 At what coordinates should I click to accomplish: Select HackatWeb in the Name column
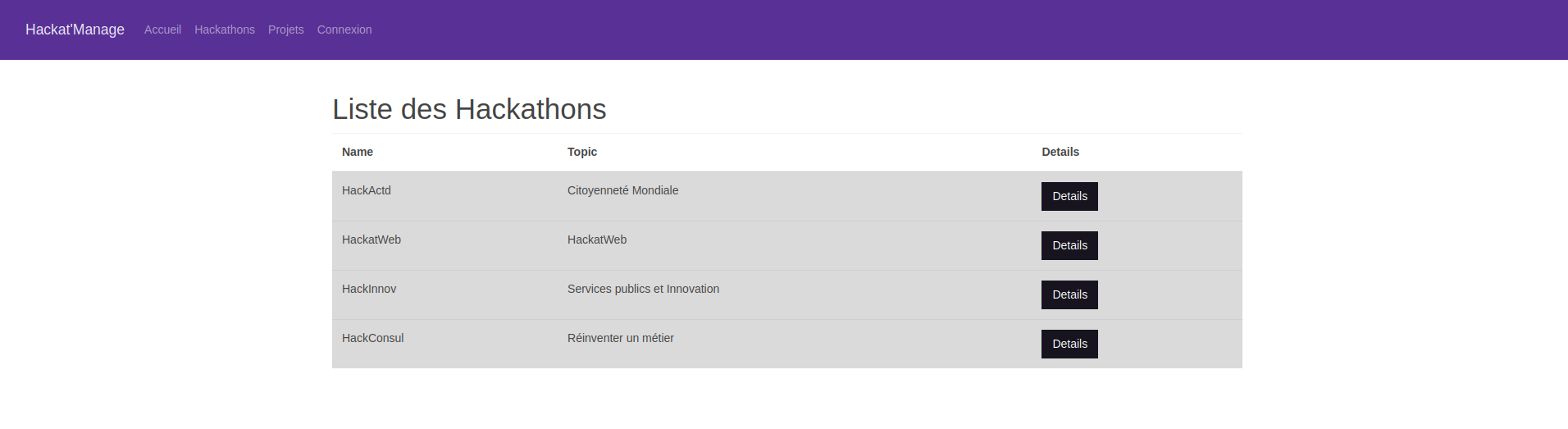coord(371,240)
